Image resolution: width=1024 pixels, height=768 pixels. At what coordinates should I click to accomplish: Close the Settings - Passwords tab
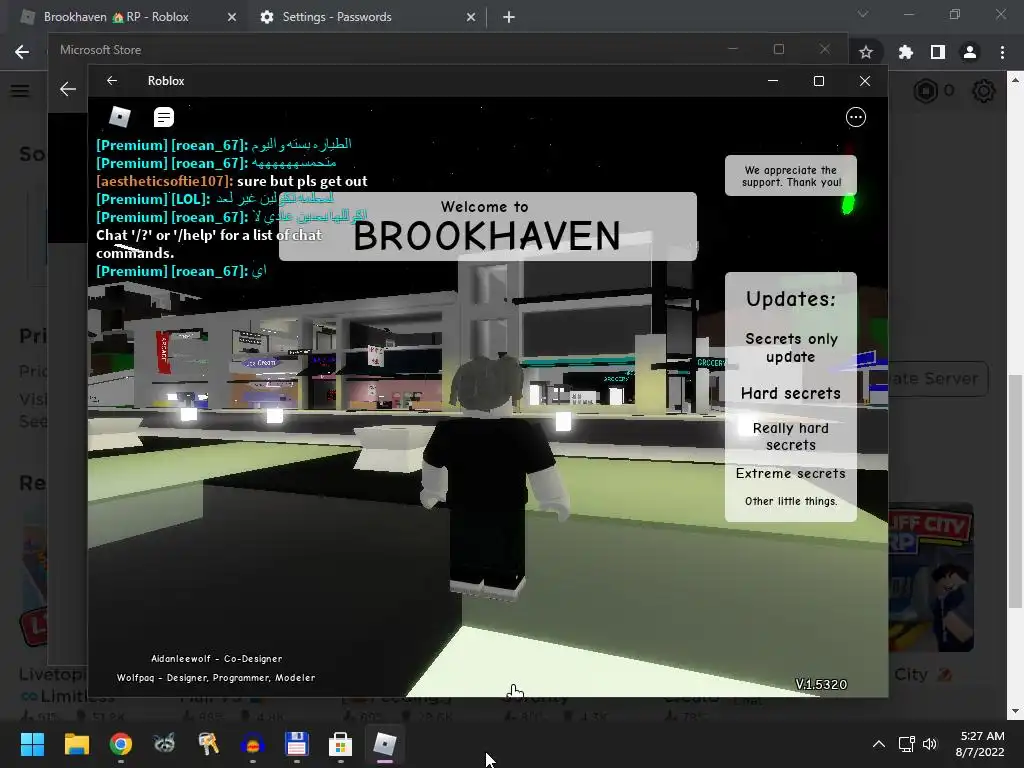pos(471,18)
